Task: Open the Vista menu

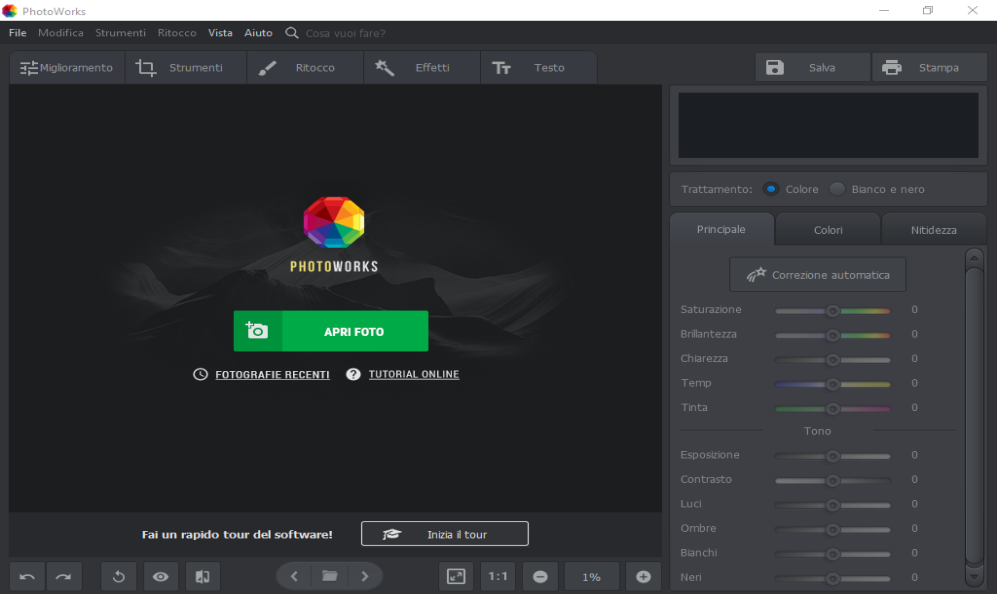Action: pos(220,33)
